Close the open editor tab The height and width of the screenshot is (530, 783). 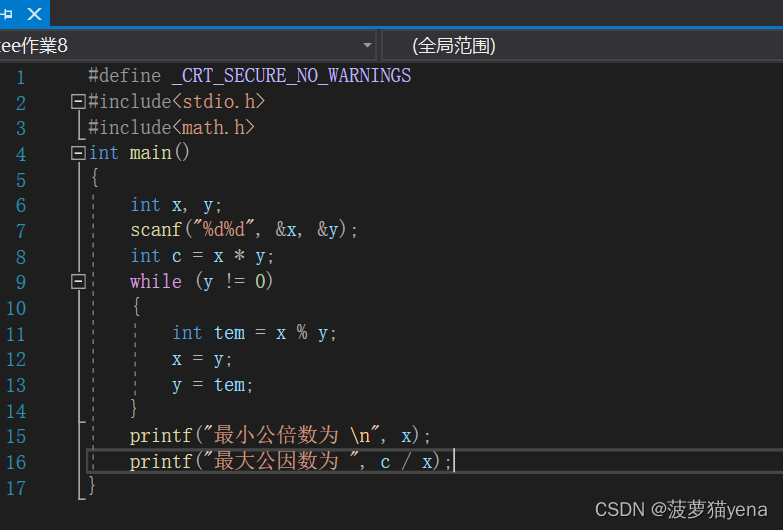(x=34, y=13)
